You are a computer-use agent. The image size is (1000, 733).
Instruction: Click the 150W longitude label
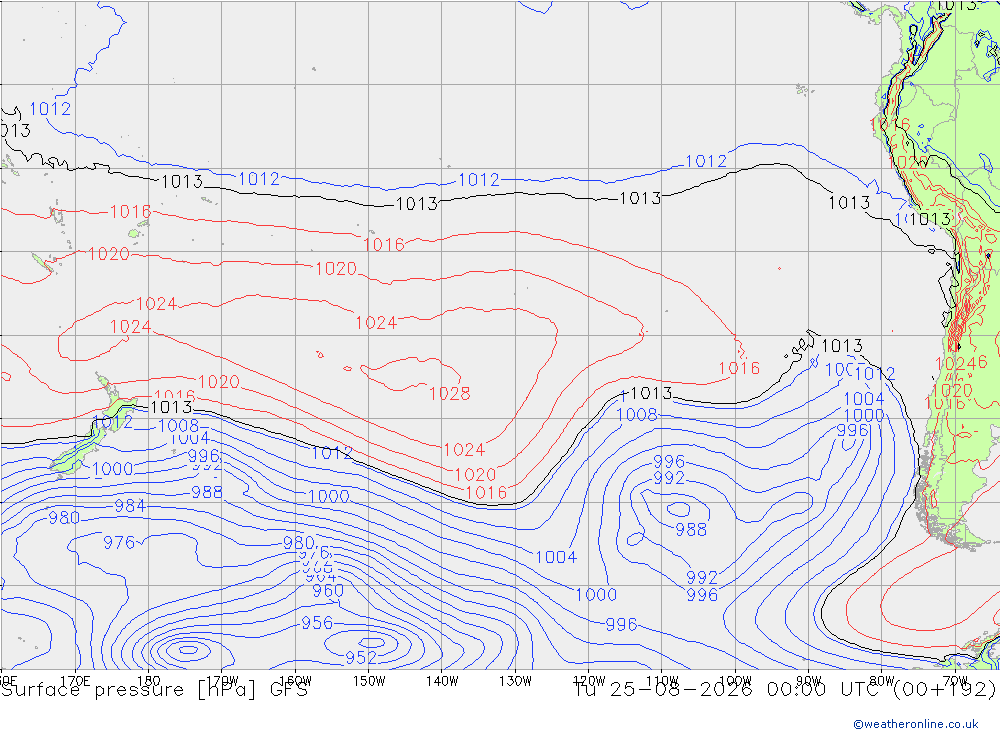(369, 681)
